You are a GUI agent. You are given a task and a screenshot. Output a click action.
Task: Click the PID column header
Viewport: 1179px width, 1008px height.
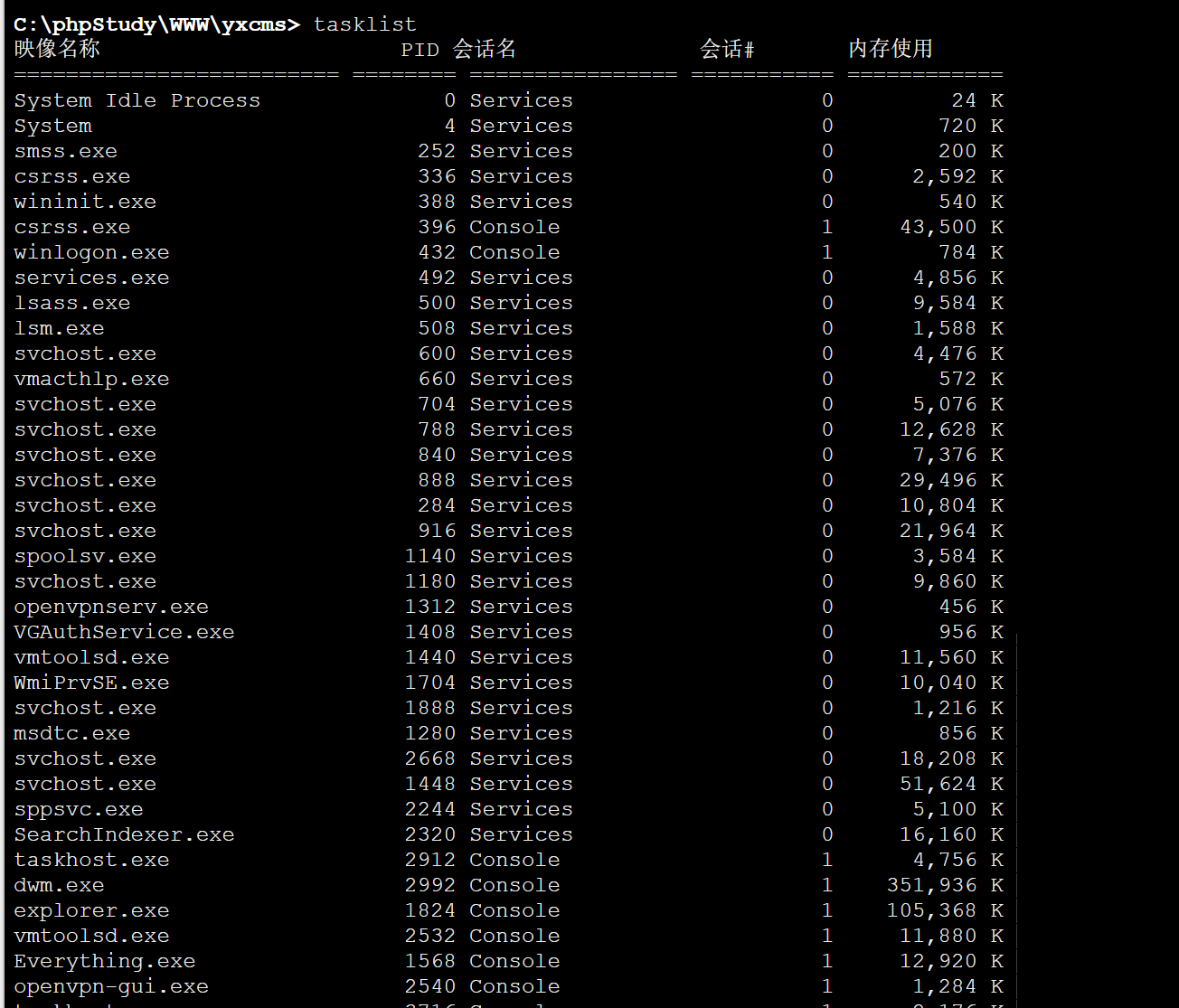point(420,50)
